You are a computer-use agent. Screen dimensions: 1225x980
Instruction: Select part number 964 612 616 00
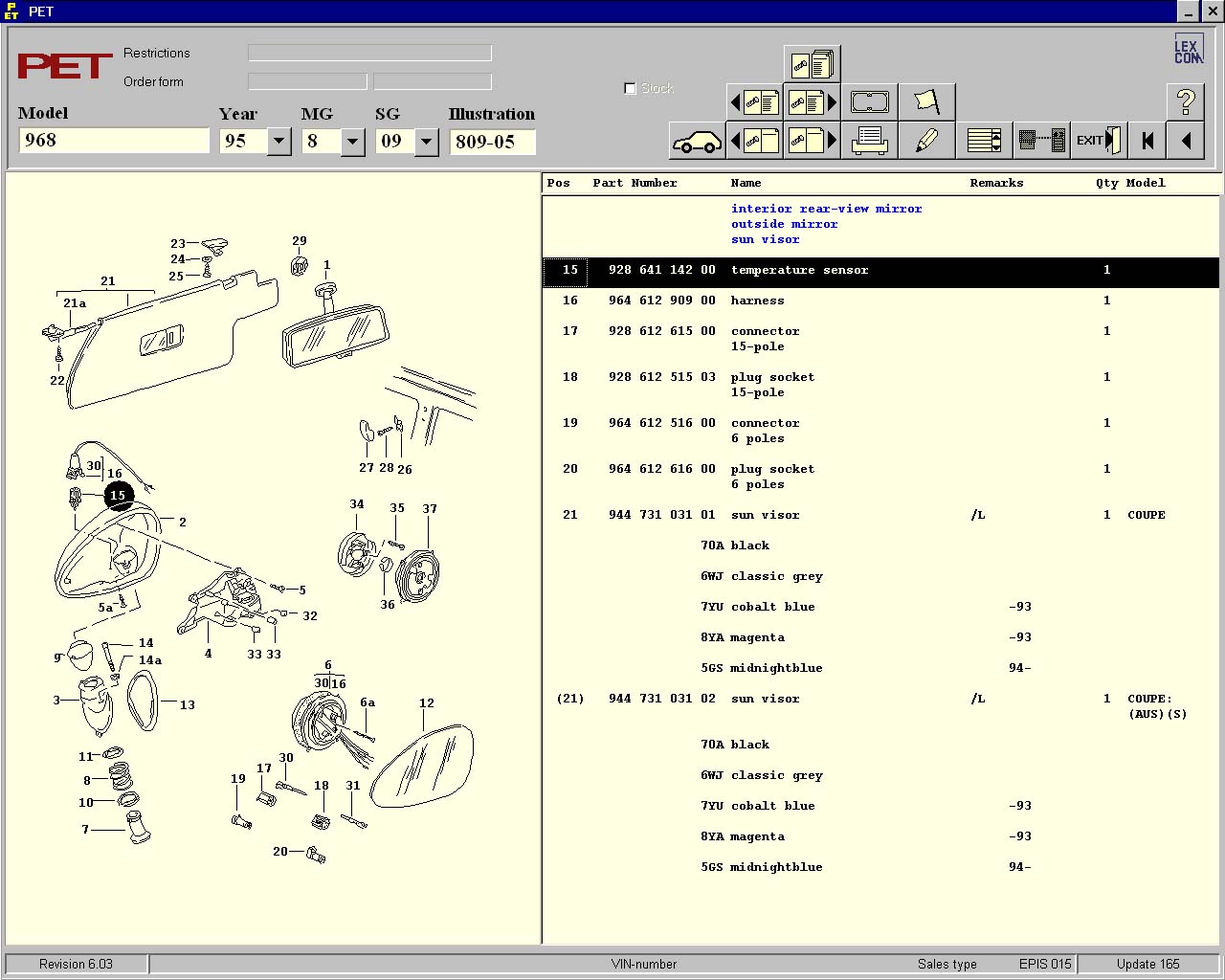[x=661, y=469]
